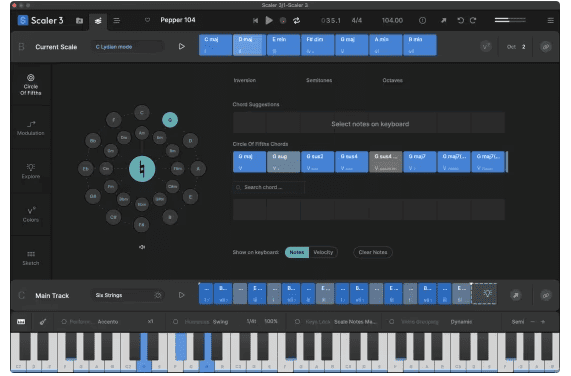Image resolution: width=571 pixels, height=376 pixels.
Task: Enable the Humanize toggle
Action: 176,321
